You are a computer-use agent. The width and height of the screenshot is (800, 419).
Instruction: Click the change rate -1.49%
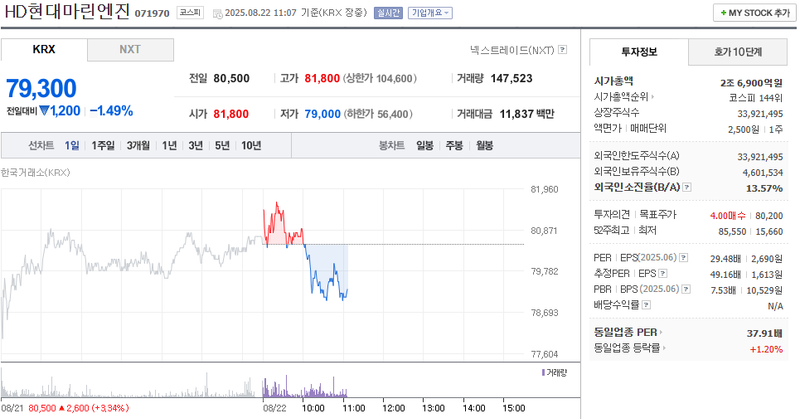(x=111, y=111)
